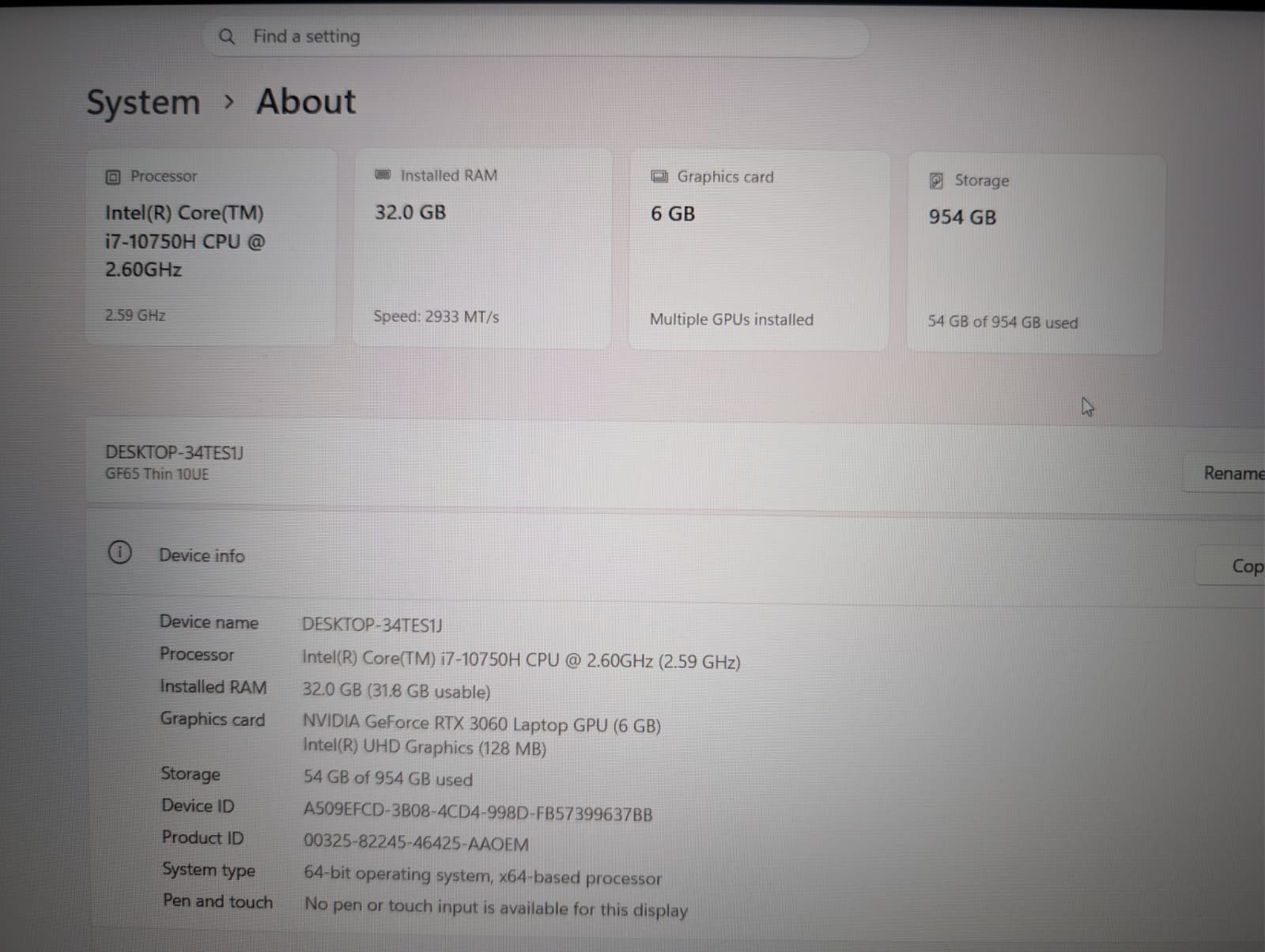Click the Device name row label
The height and width of the screenshot is (952, 1265).
point(209,622)
